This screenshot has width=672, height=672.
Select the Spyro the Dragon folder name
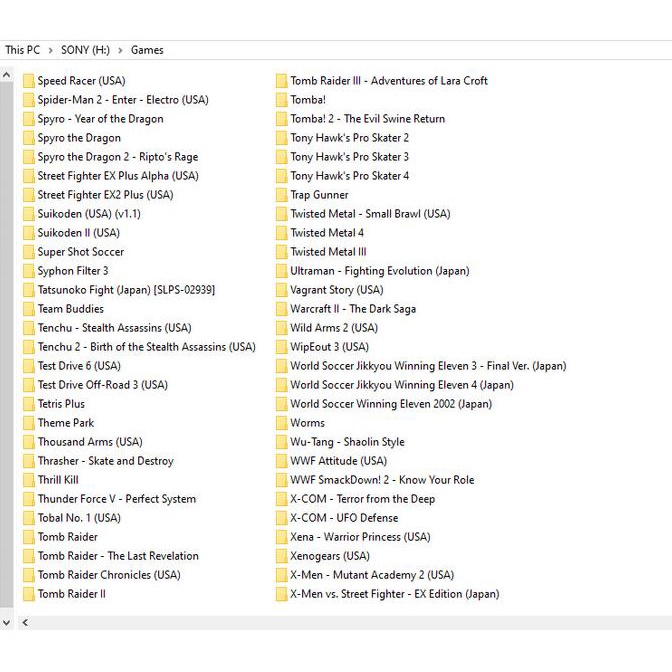pyautogui.click(x=79, y=138)
